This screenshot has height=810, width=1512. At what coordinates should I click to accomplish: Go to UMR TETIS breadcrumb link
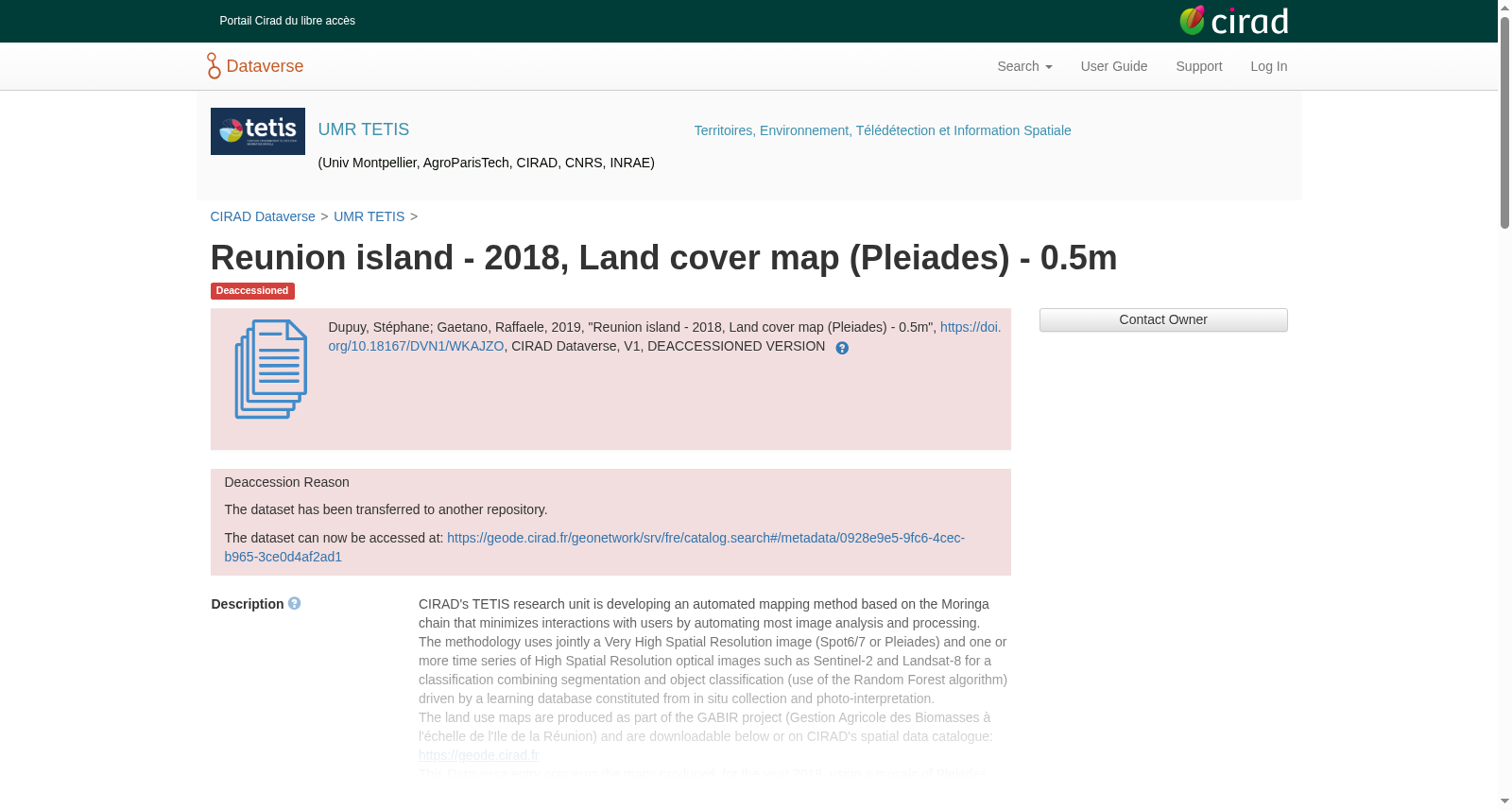369,216
